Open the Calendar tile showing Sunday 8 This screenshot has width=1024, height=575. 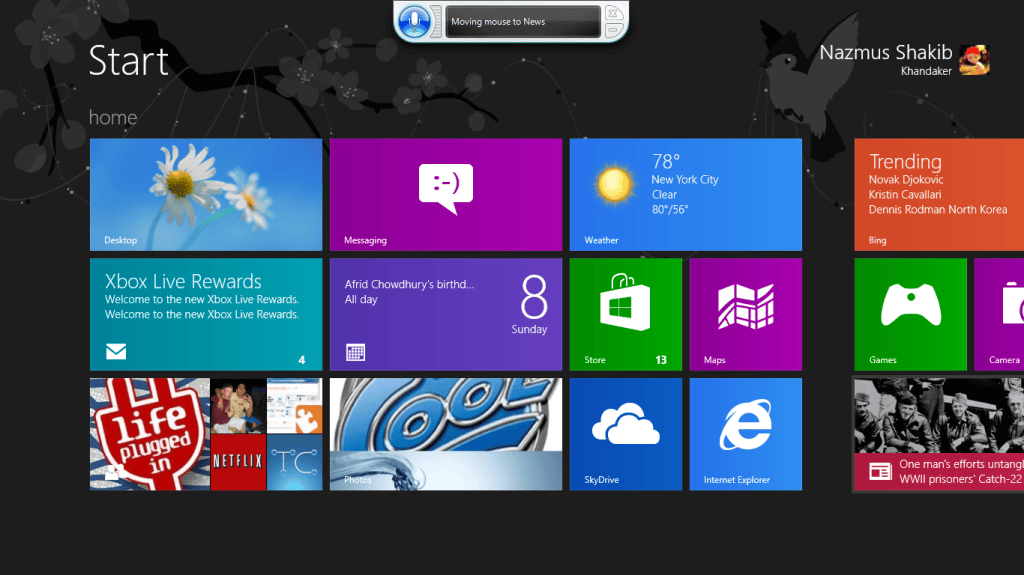445,314
